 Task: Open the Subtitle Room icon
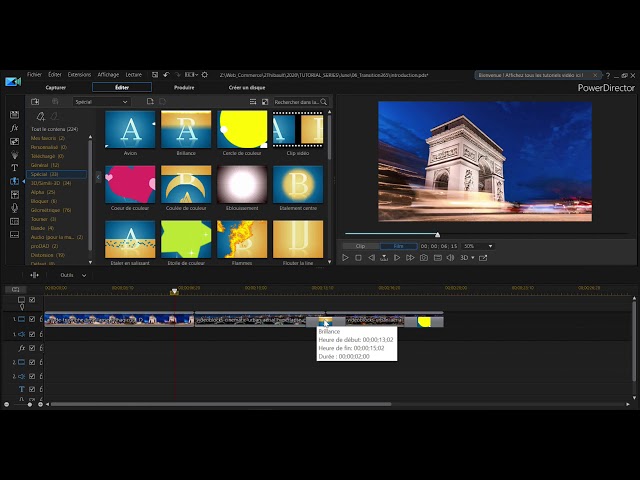coord(14,235)
